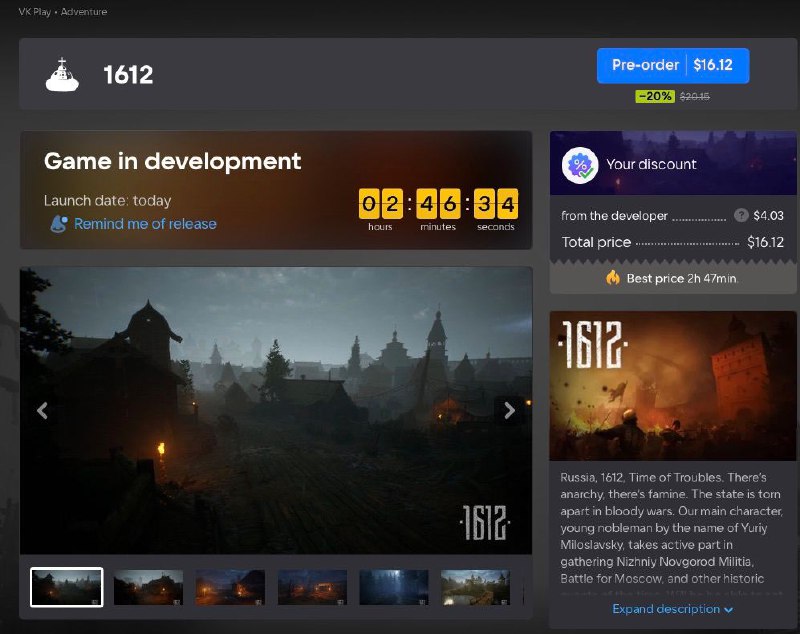The height and width of the screenshot is (634, 800).
Task: Select the sixth screenshot thumbnail
Action: click(x=475, y=587)
